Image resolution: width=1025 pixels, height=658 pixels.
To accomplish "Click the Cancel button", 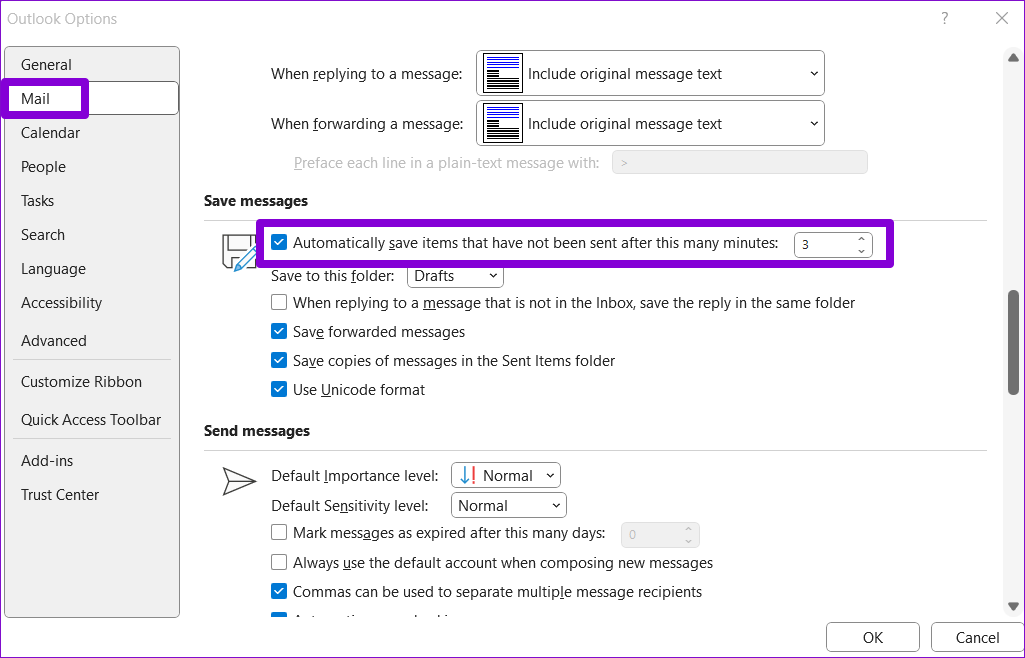I will [x=977, y=638].
